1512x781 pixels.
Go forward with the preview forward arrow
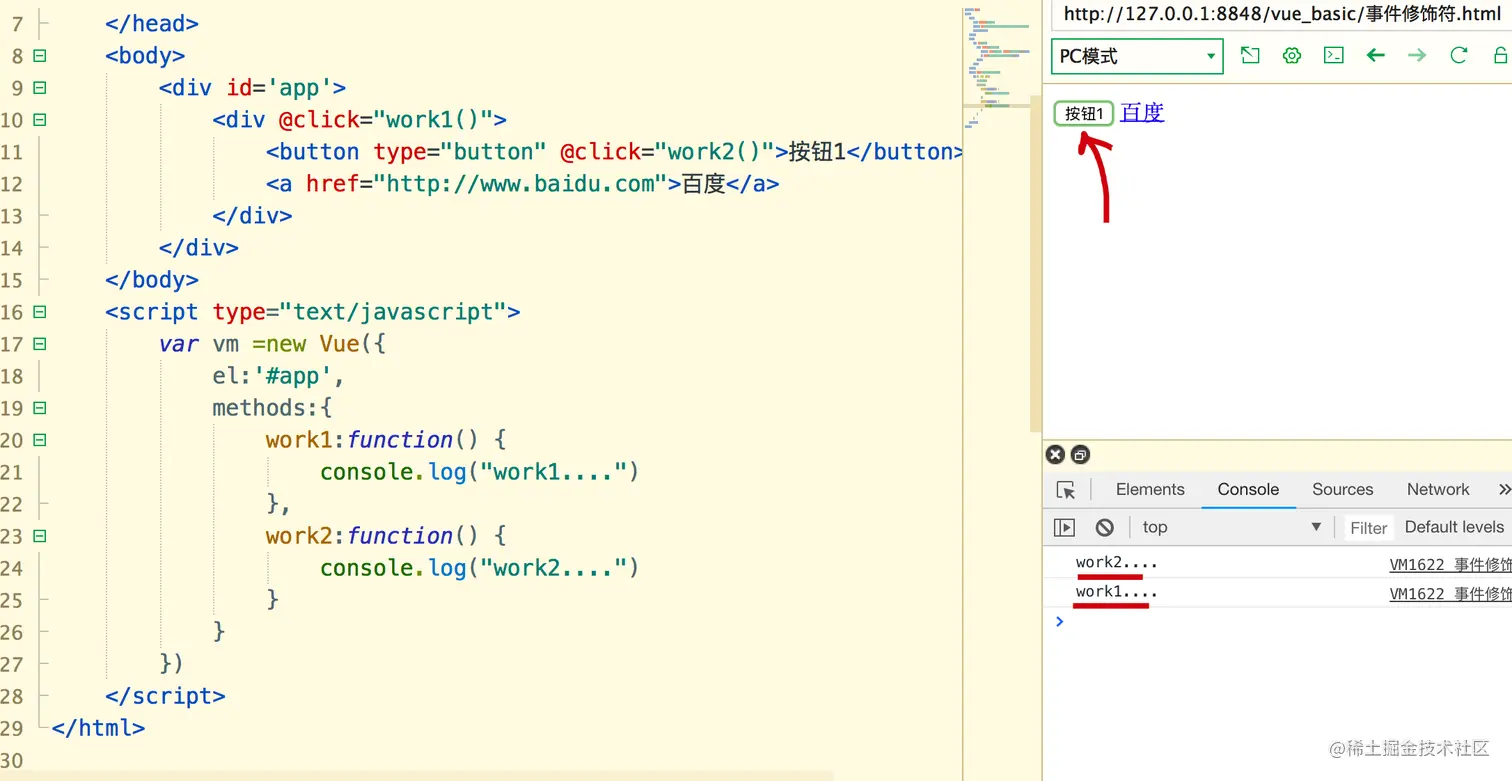coord(1417,56)
